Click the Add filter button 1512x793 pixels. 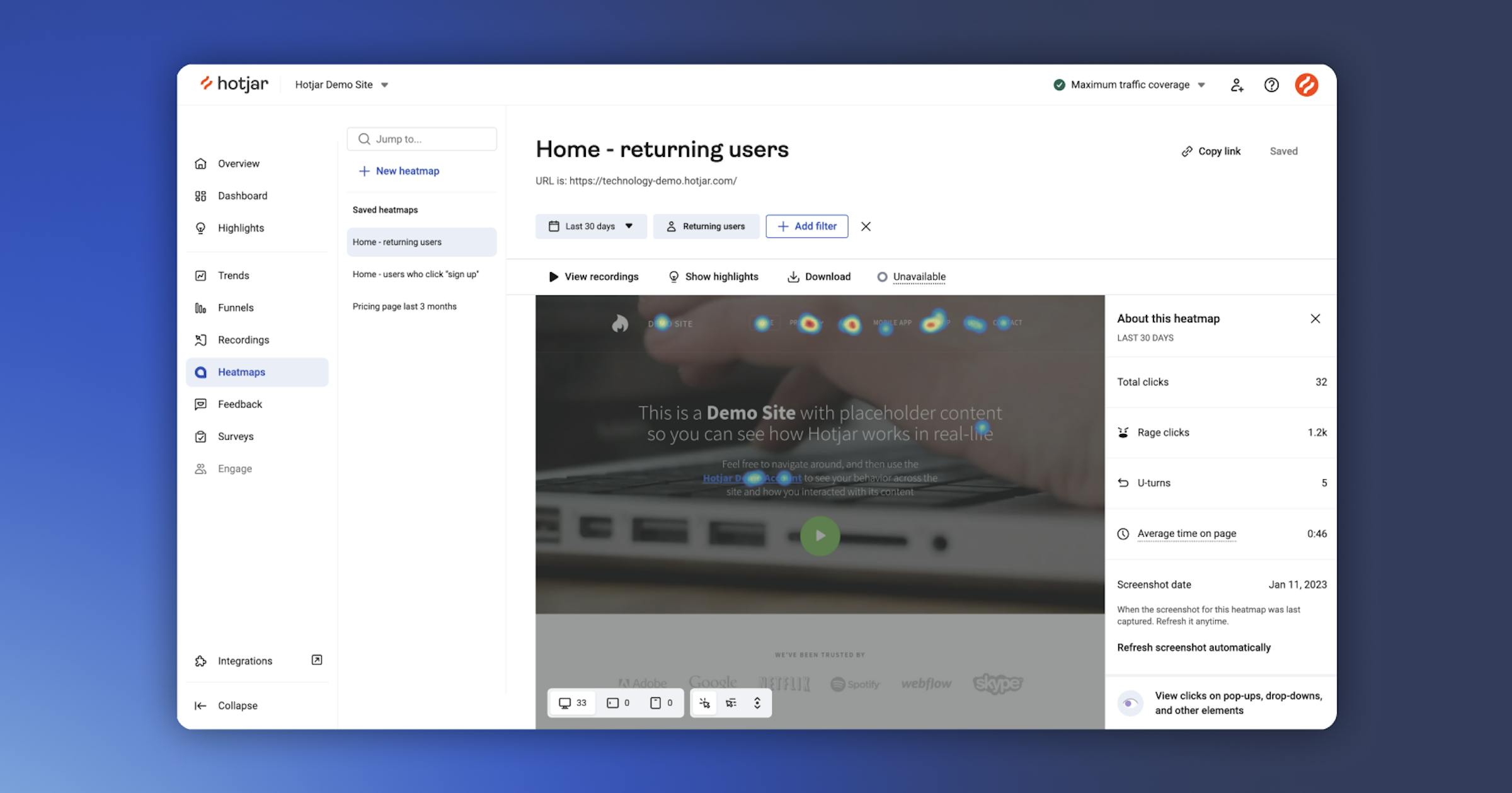point(807,226)
